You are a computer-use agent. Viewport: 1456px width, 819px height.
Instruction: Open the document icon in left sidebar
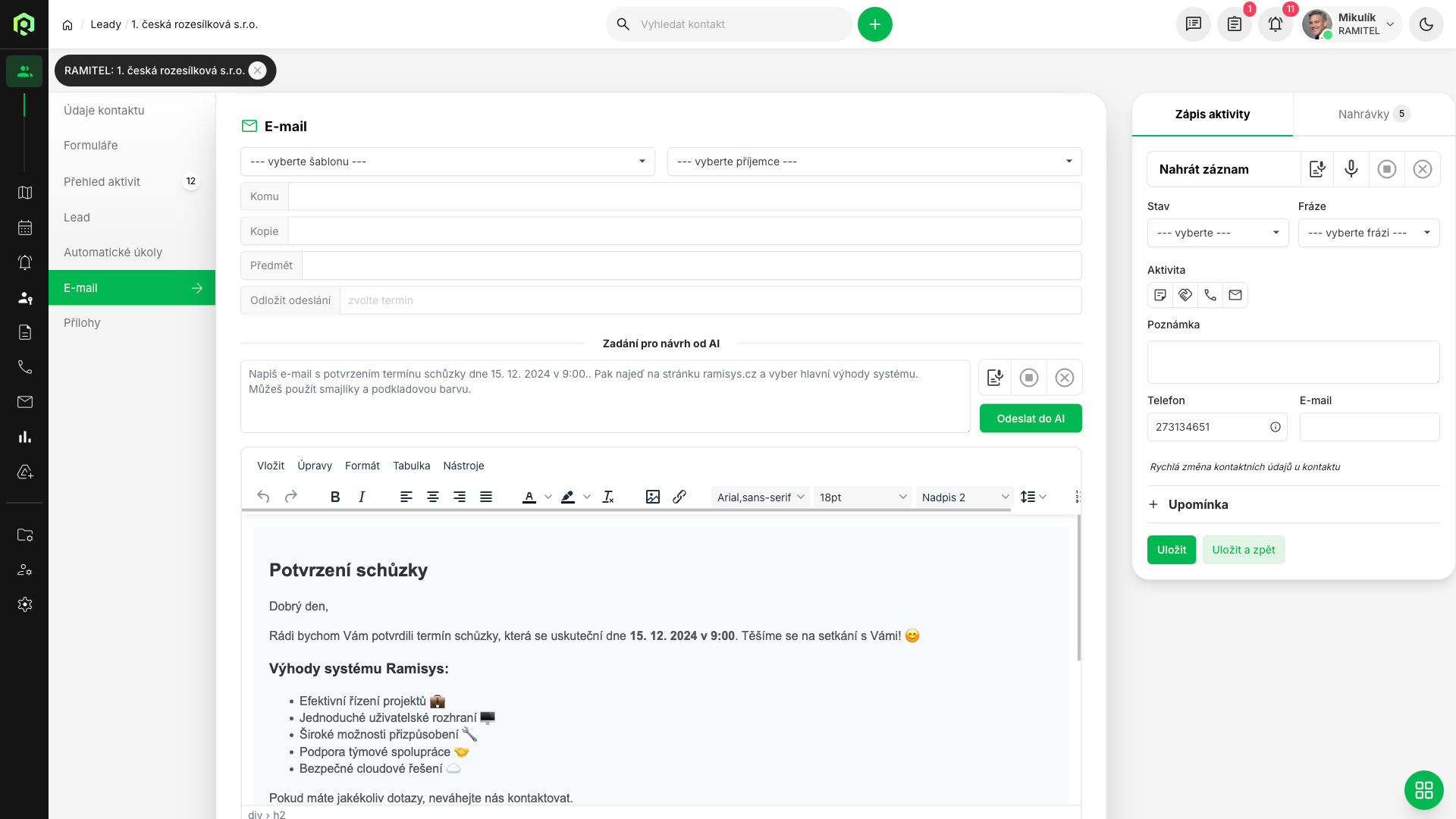(25, 332)
